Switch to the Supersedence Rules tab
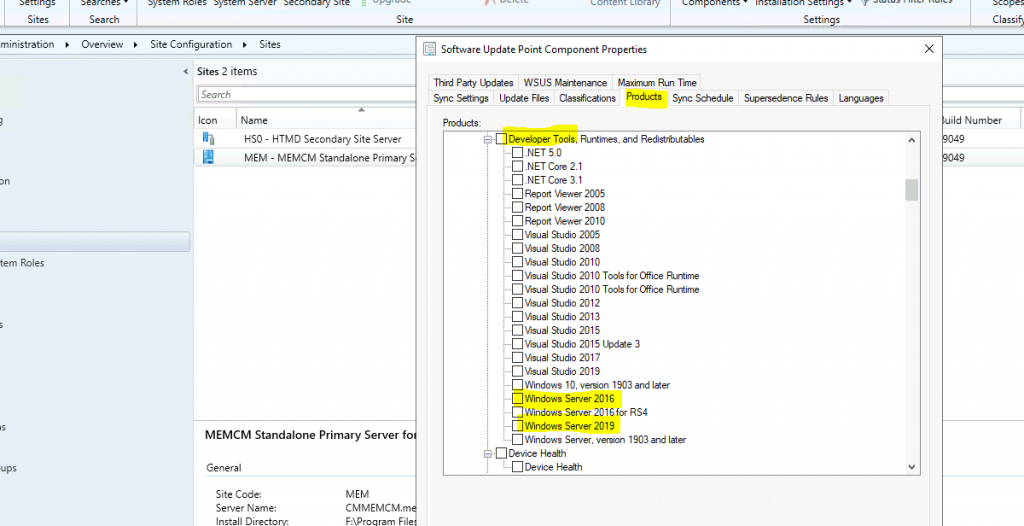The image size is (1024, 526). click(786, 98)
